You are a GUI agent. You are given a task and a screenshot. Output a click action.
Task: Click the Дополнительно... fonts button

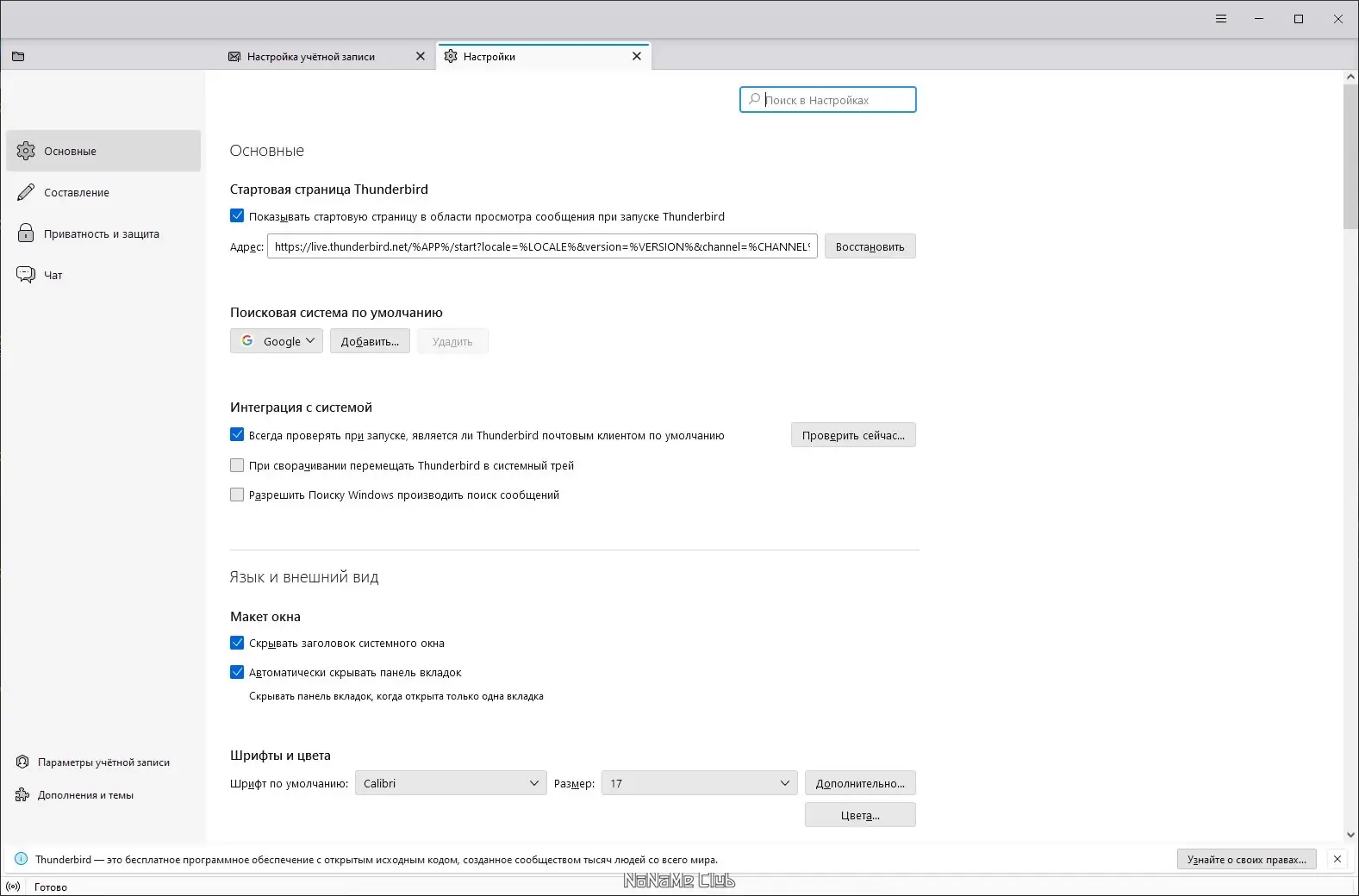860,783
